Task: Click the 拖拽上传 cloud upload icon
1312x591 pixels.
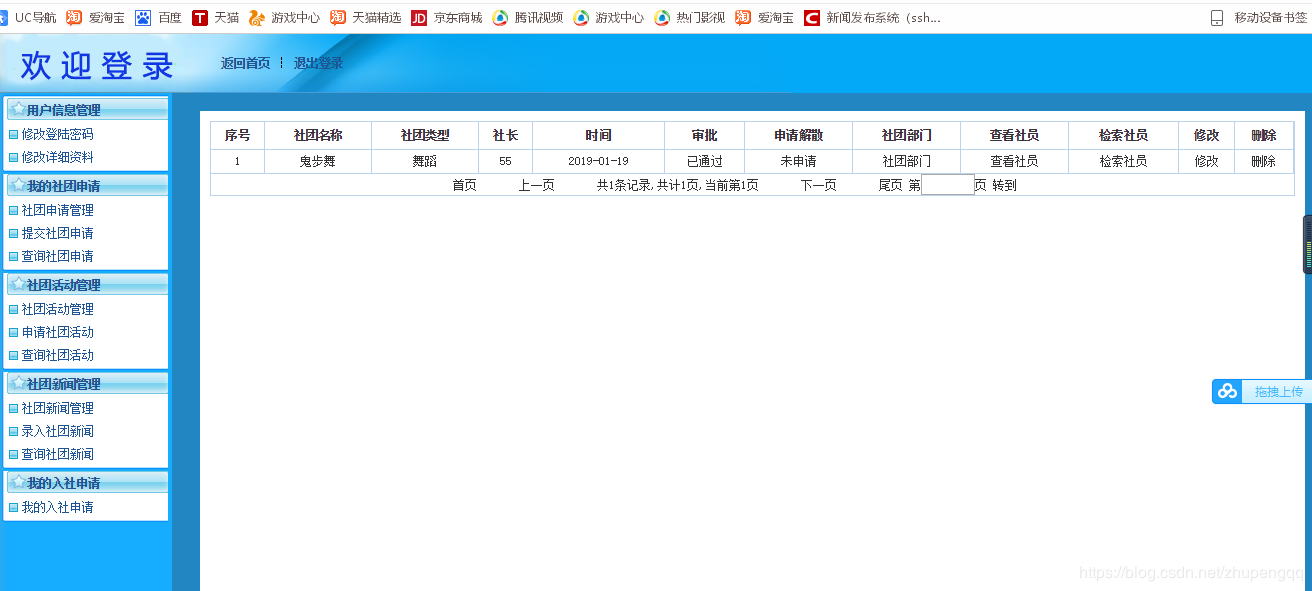Action: click(1228, 392)
